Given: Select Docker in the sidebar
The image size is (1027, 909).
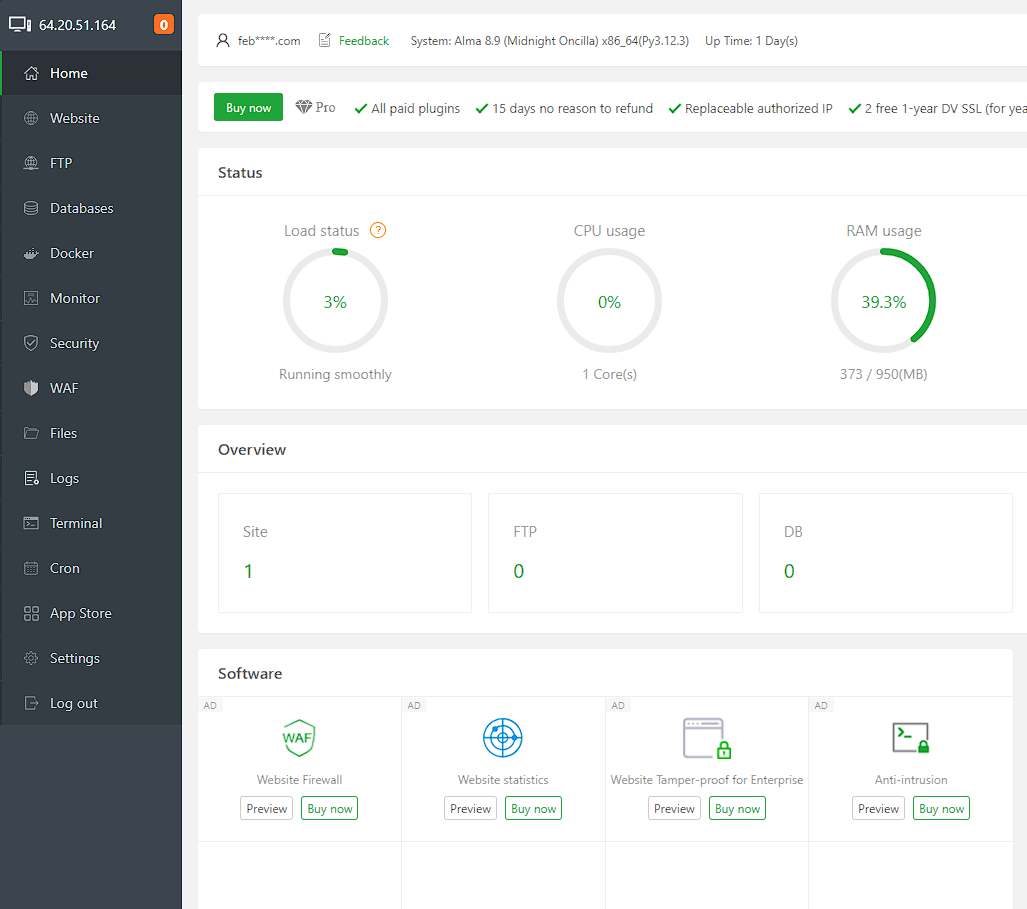Looking at the screenshot, I should [92, 253].
